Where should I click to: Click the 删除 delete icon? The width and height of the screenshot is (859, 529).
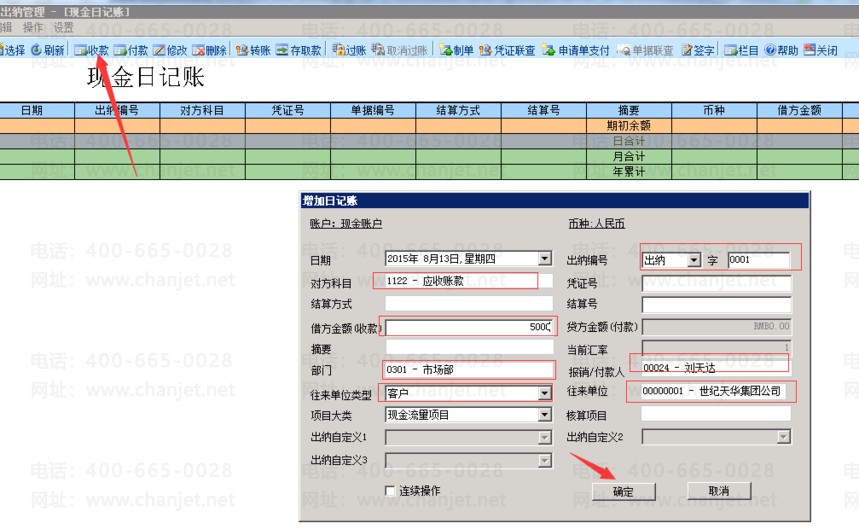coord(198,50)
